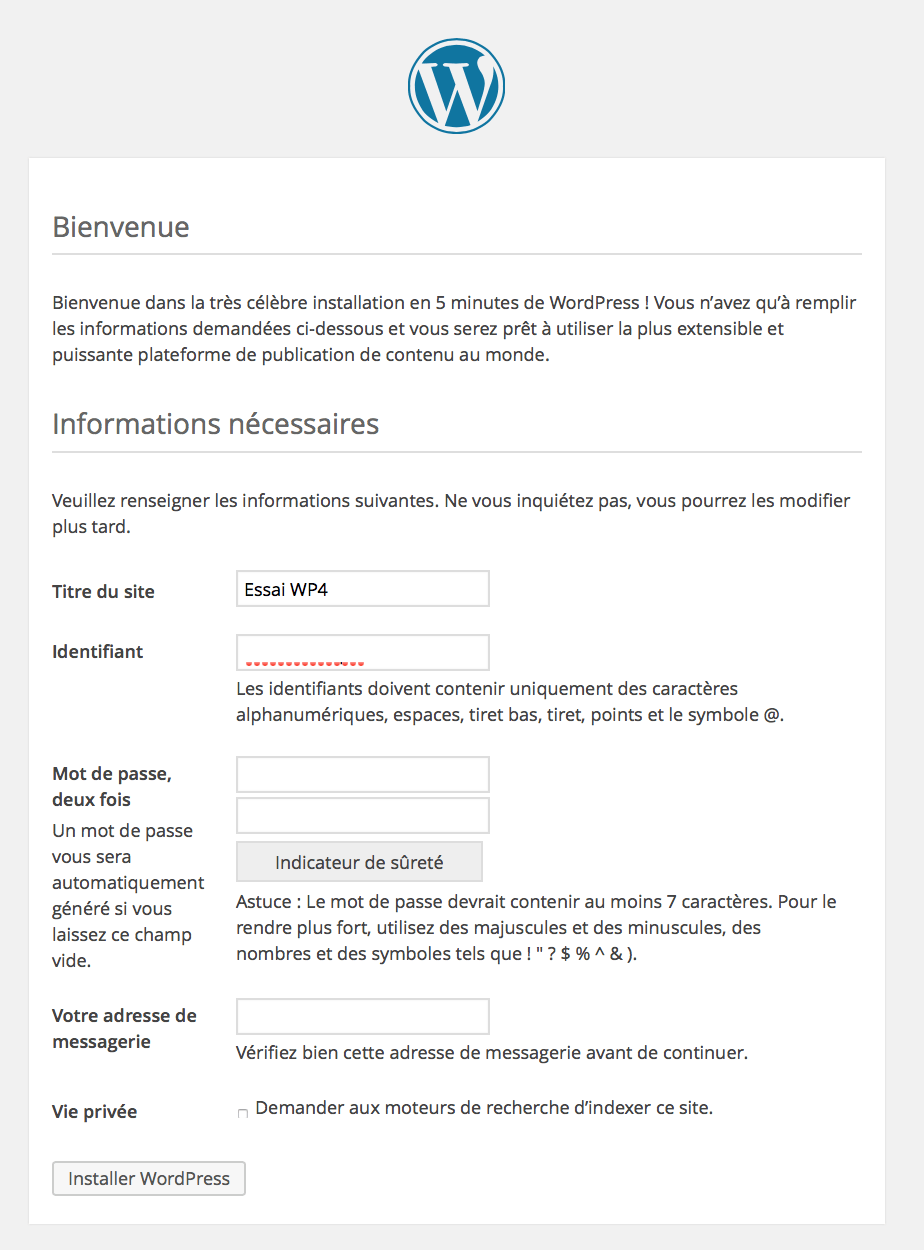Click the "Identifiant" label
Screen dimensions: 924x1250
(x=98, y=652)
